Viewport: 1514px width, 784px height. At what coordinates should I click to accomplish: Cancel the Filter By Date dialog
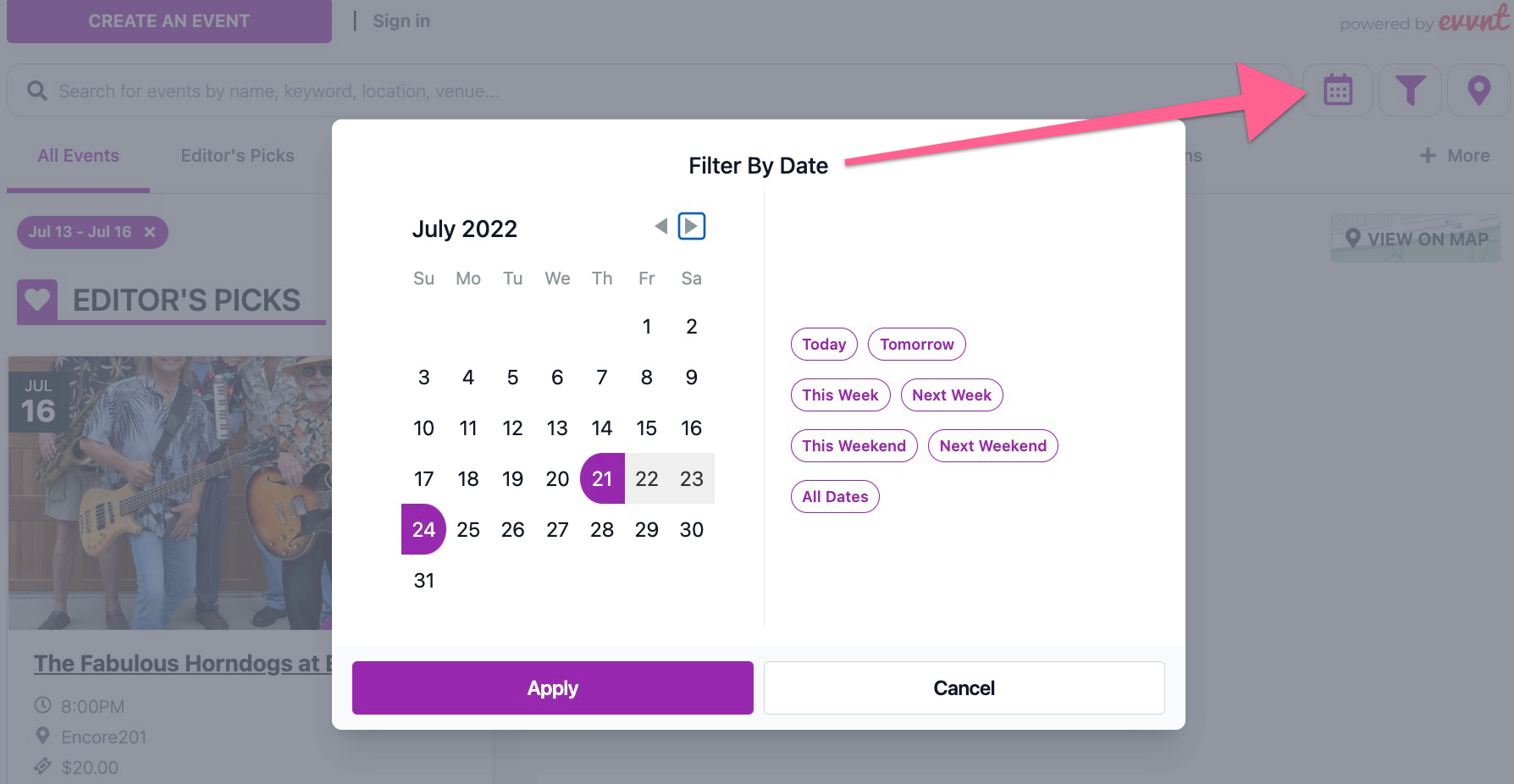pyautogui.click(x=964, y=688)
